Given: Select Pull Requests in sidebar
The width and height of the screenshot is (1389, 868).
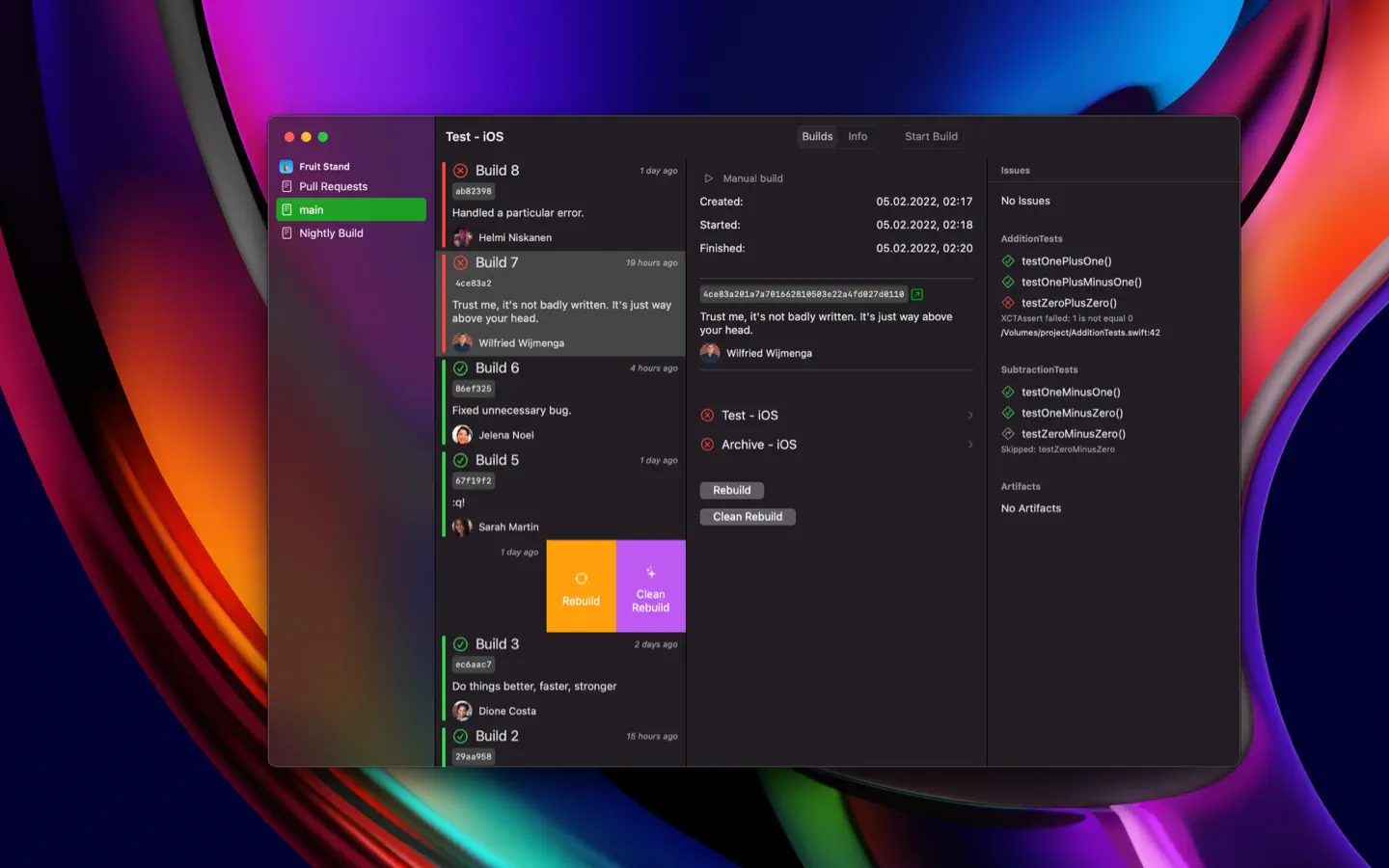Looking at the screenshot, I should coord(351,186).
